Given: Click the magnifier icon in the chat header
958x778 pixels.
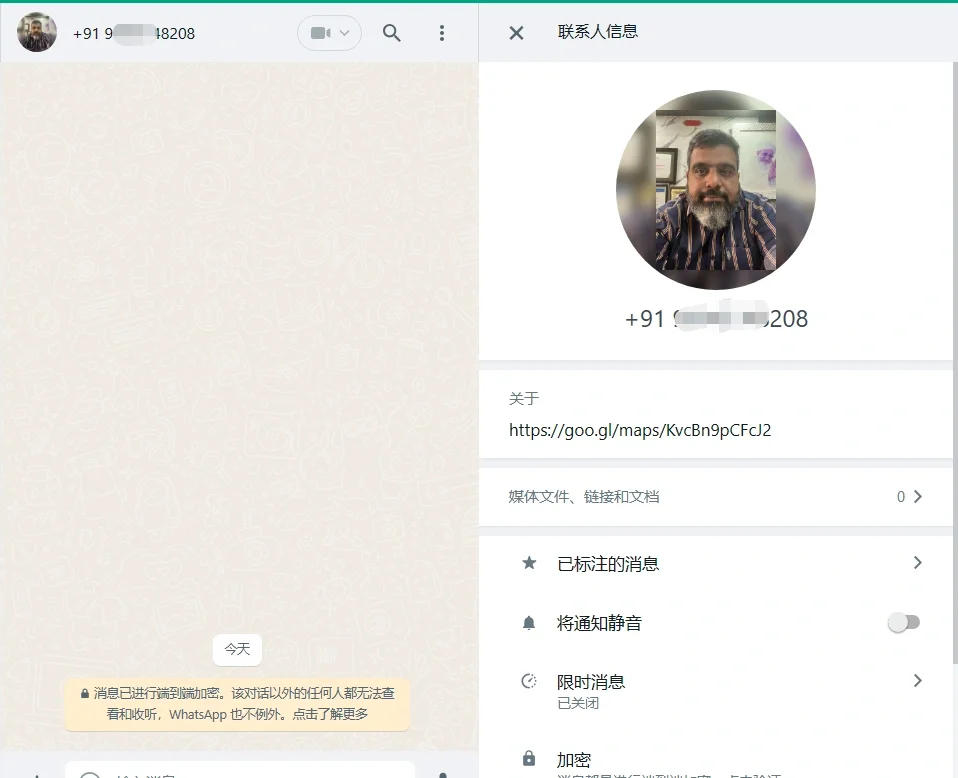Looking at the screenshot, I should [x=391, y=32].
